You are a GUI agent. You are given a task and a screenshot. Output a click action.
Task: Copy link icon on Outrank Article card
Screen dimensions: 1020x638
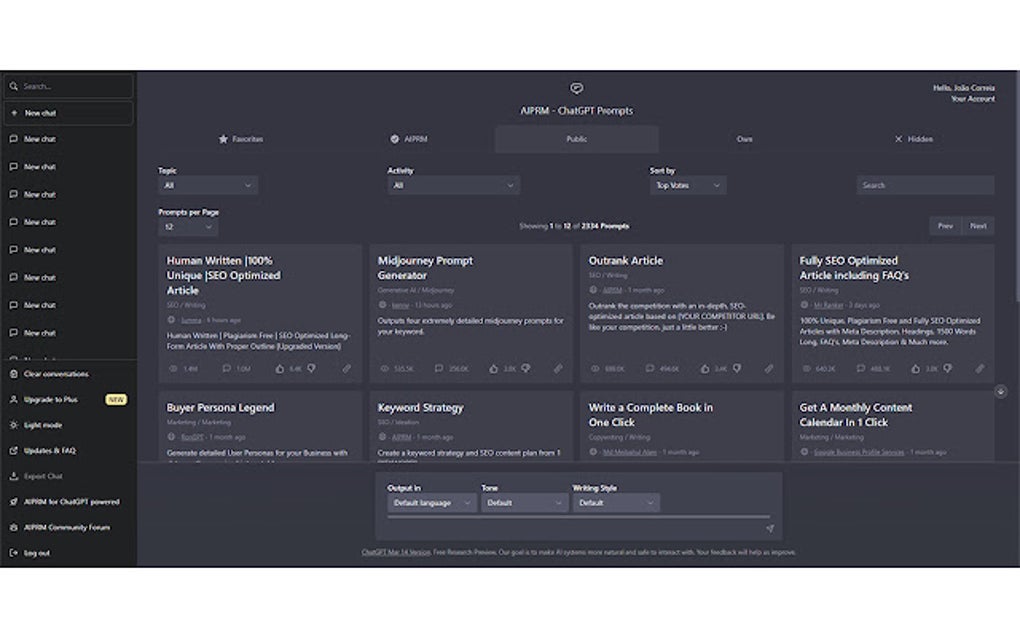coord(769,369)
